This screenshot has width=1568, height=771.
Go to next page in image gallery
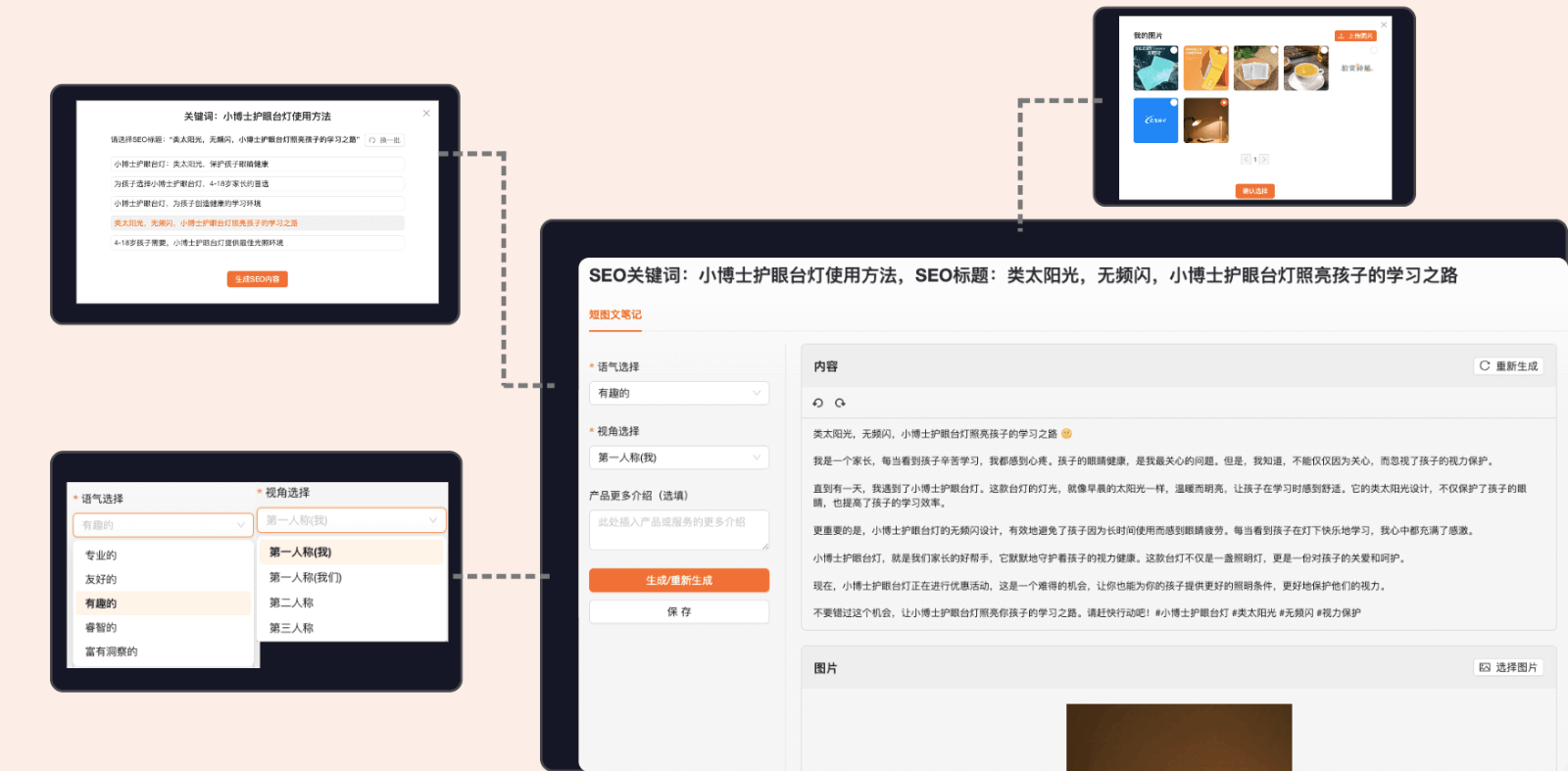1264,159
